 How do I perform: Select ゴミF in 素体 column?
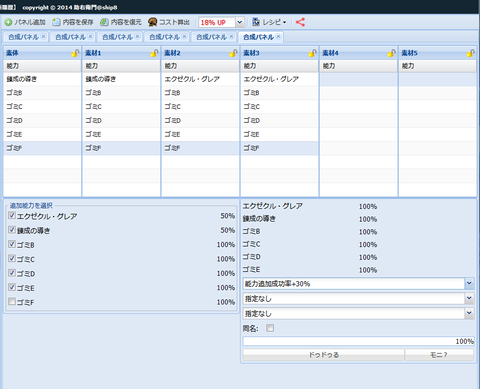pos(42,148)
